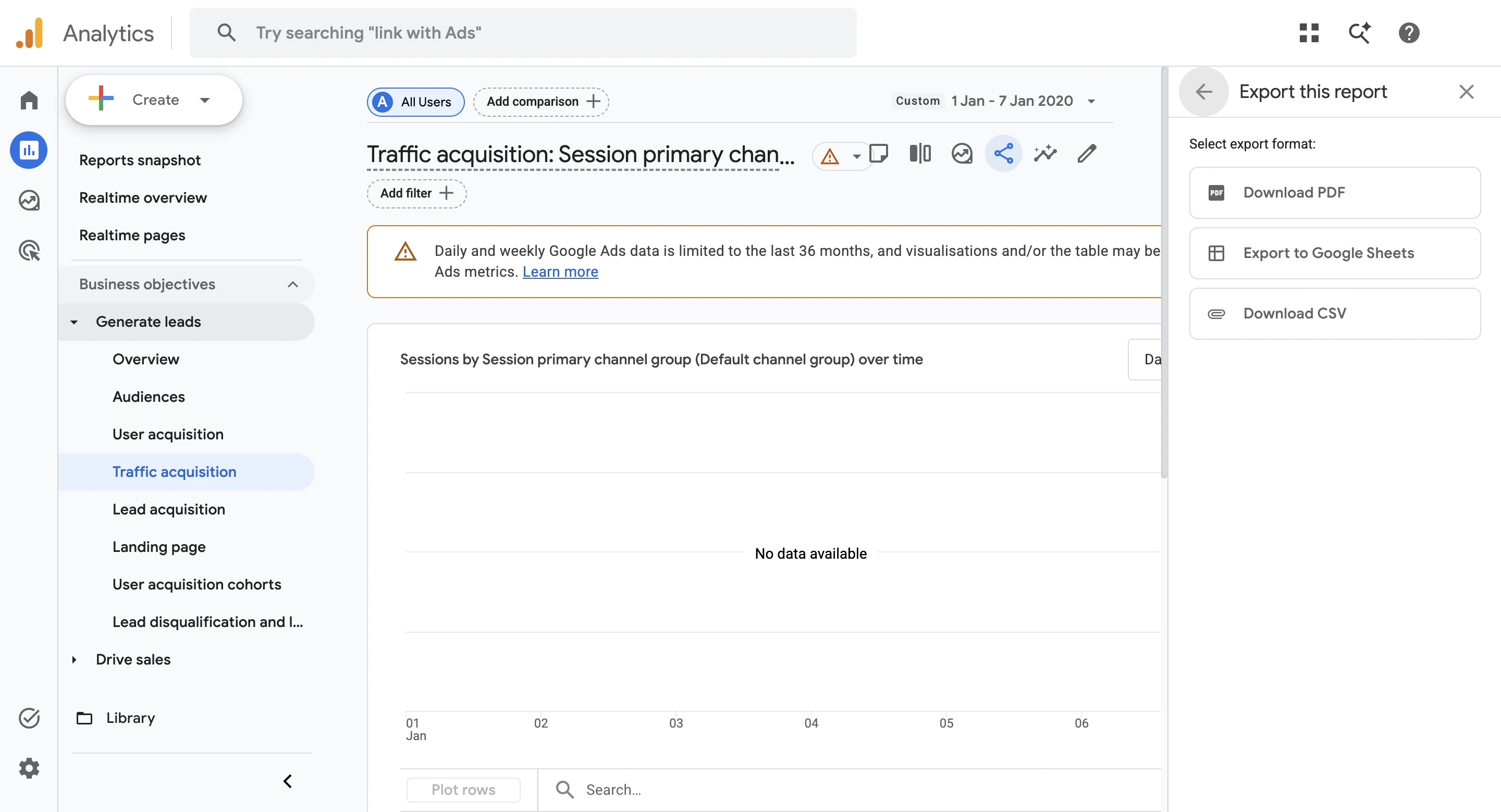The height and width of the screenshot is (812, 1501).
Task: Open the Audiences report
Action: click(x=149, y=397)
